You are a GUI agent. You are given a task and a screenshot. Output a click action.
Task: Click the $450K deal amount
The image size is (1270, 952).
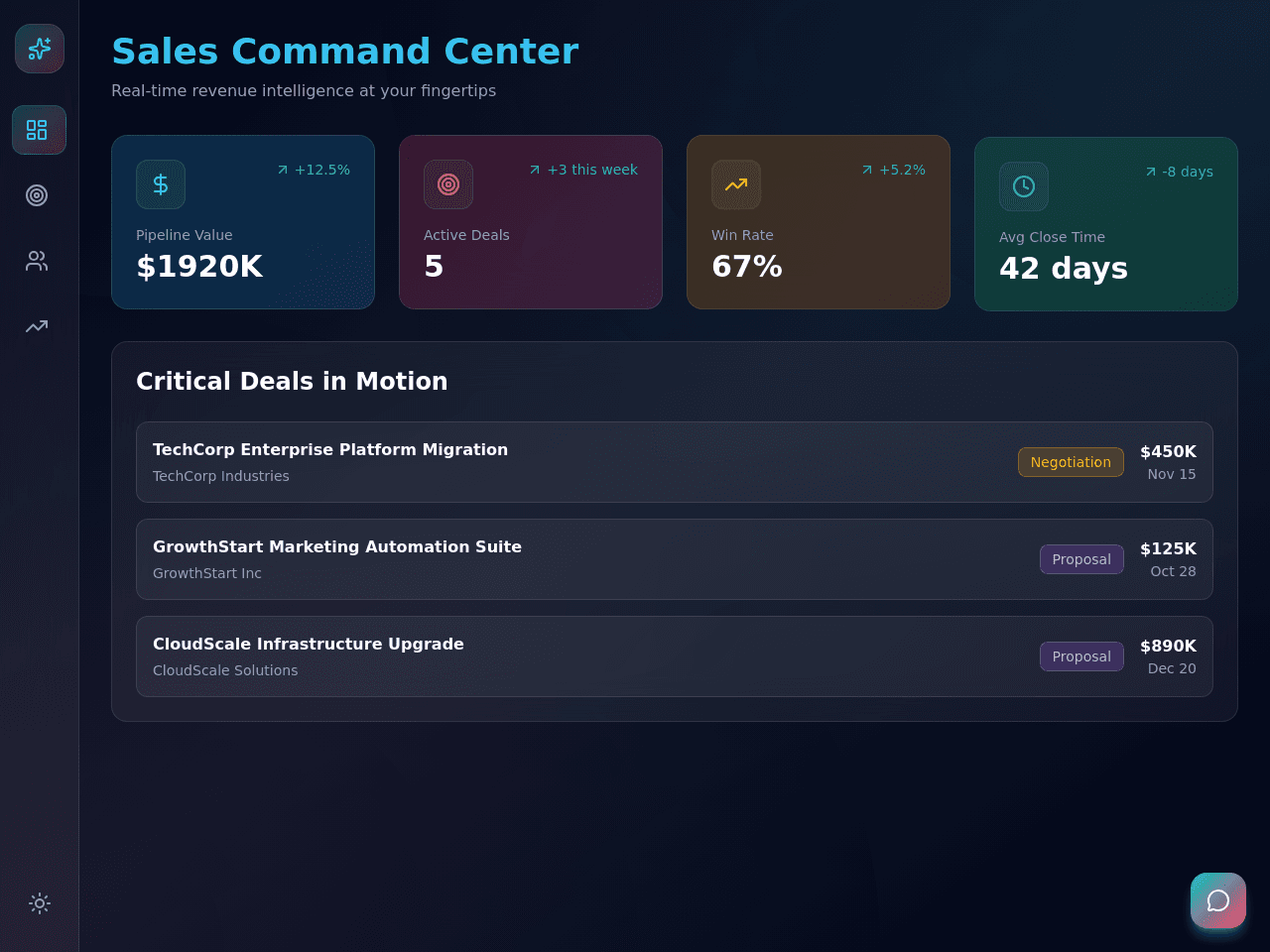point(1168,452)
